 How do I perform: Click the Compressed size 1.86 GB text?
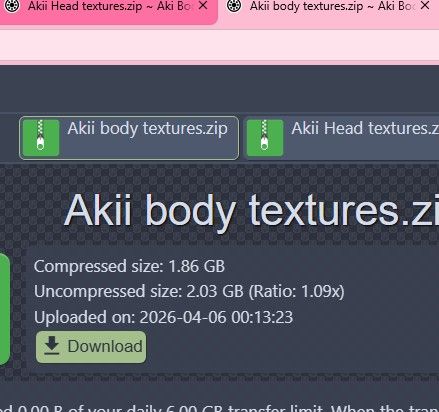(129, 266)
